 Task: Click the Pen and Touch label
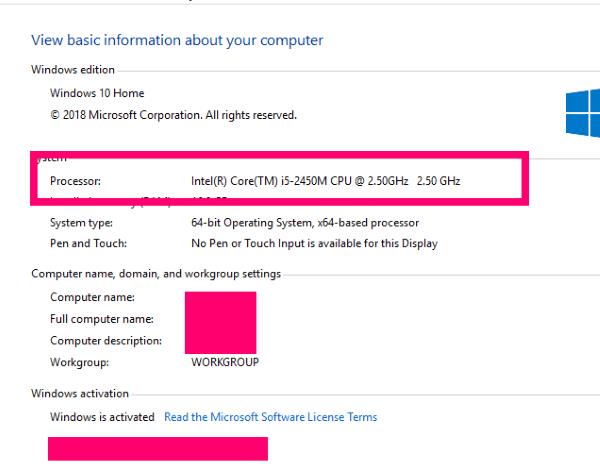tap(88, 243)
